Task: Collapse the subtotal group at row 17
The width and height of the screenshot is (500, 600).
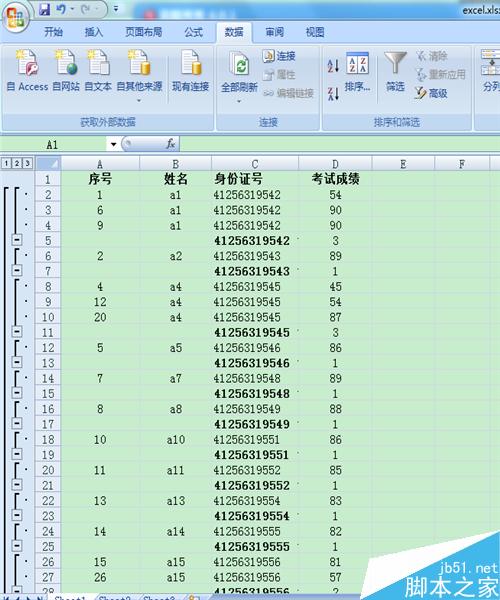Action: [x=16, y=424]
